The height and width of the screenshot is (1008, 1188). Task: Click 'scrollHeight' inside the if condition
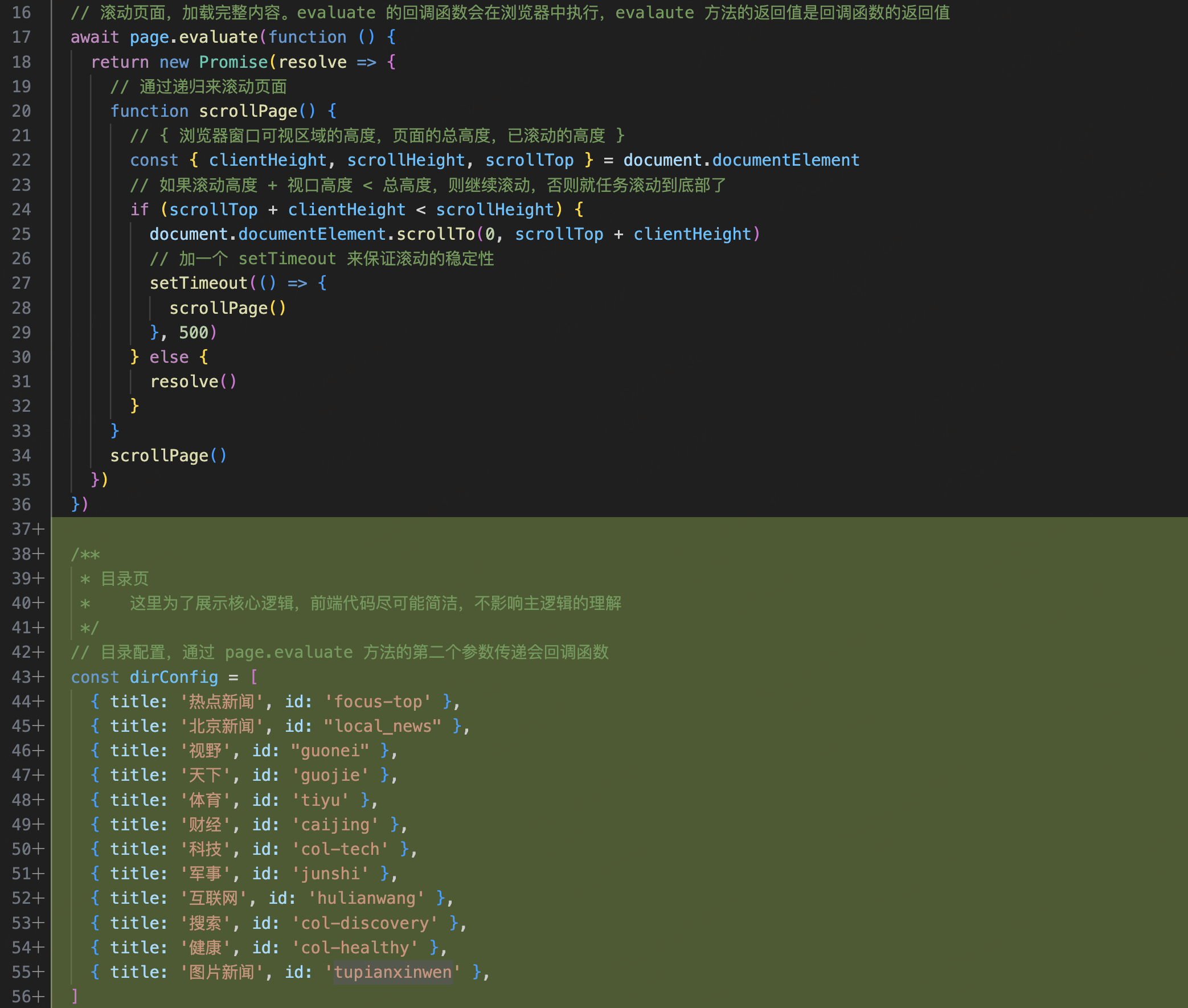pos(494,210)
